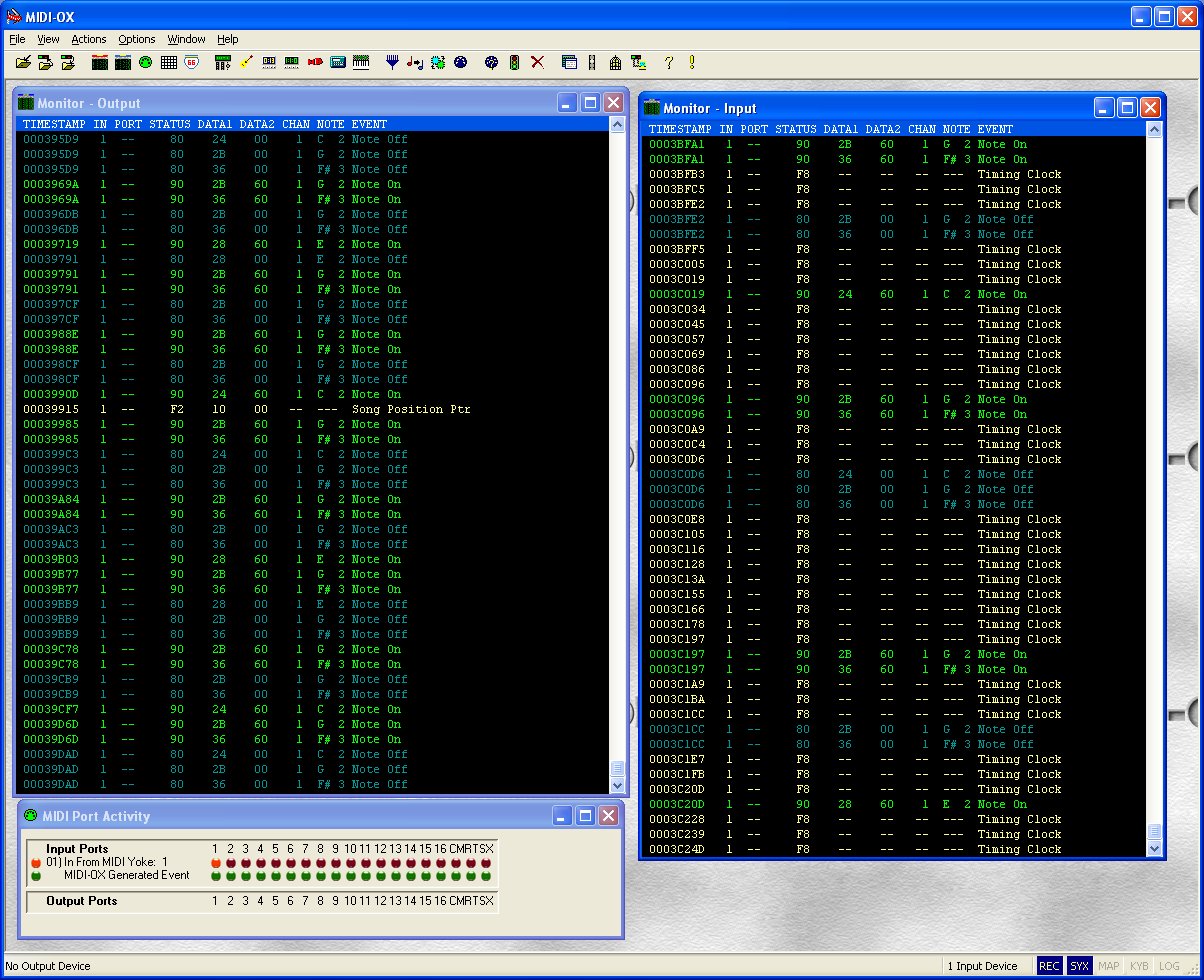Click the white grid icon in the toolbar

click(x=168, y=62)
